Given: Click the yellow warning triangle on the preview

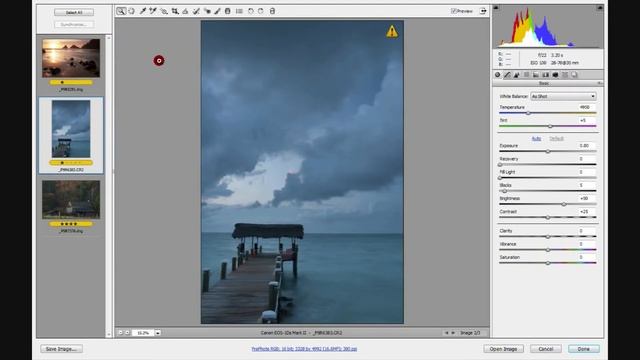Looking at the screenshot, I should pos(392,31).
